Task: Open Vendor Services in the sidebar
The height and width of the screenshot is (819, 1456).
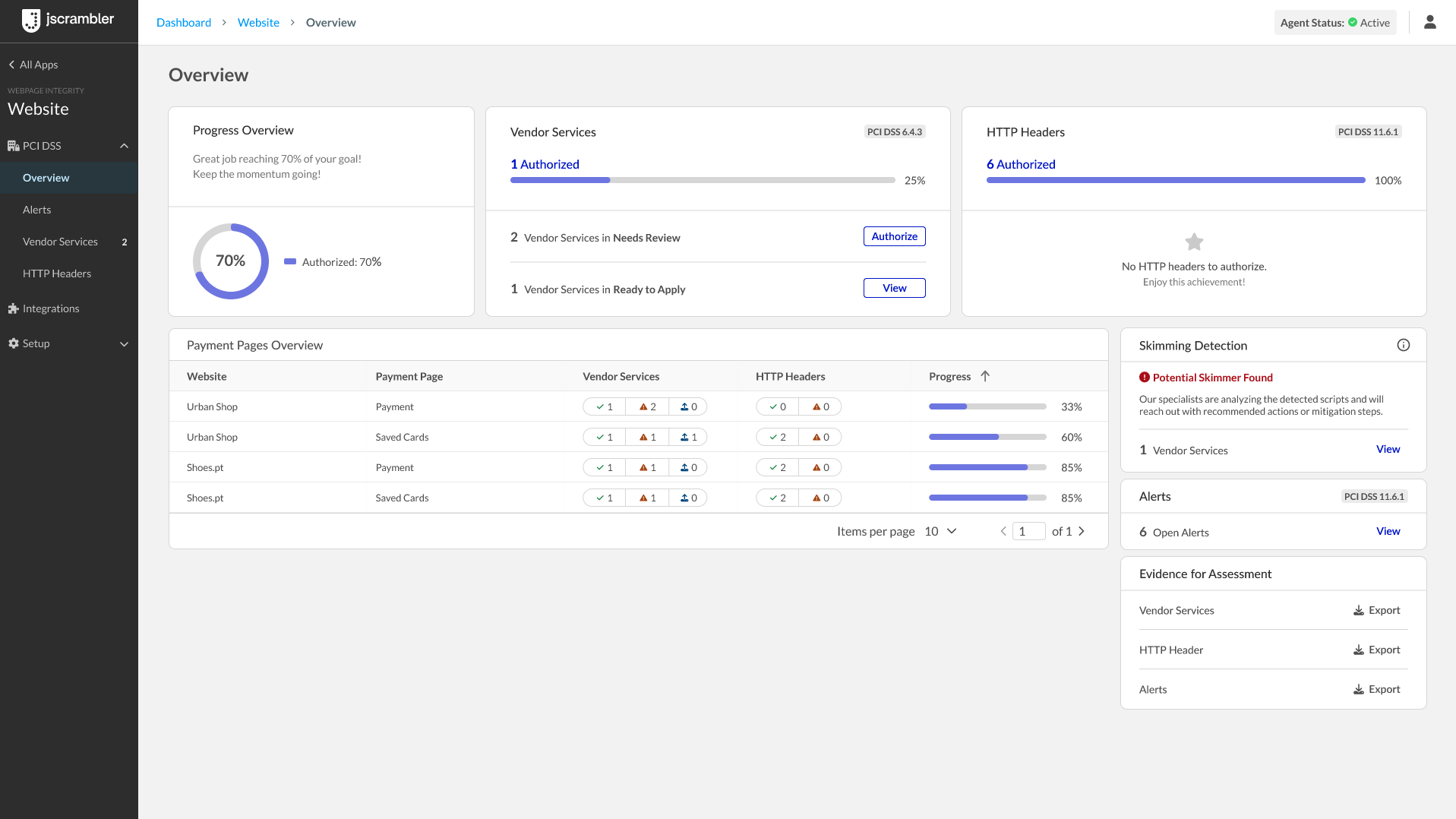Action: pyautogui.click(x=60, y=242)
